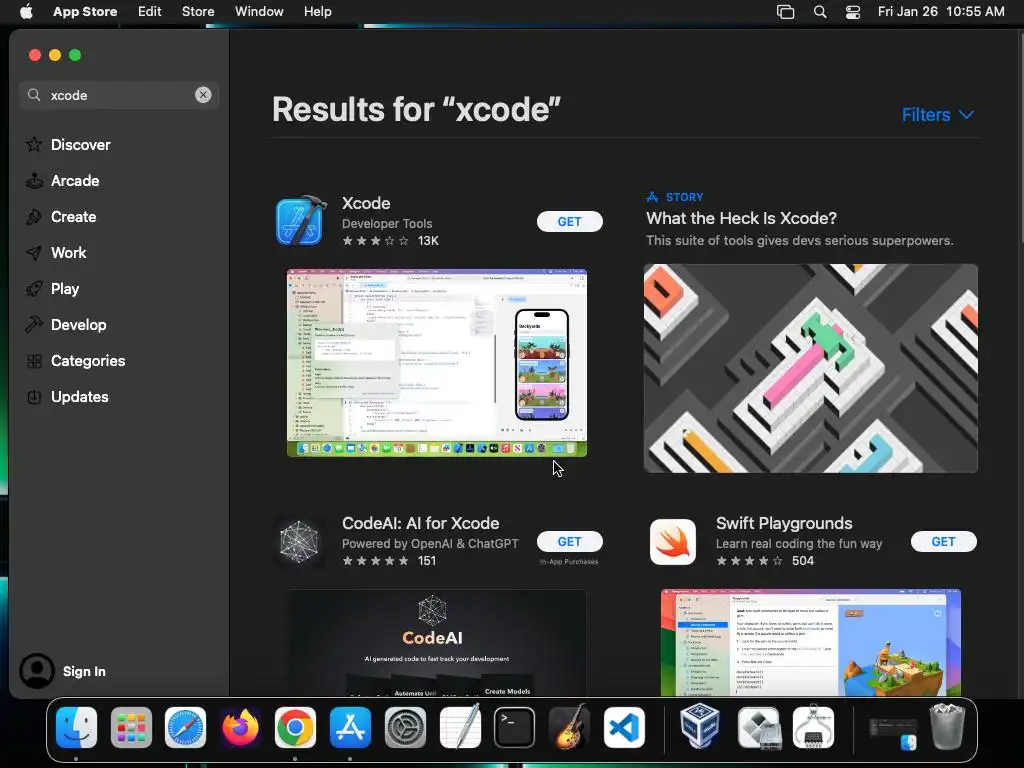
Task: Click the Sign In account avatar
Action: pyautogui.click(x=37, y=671)
